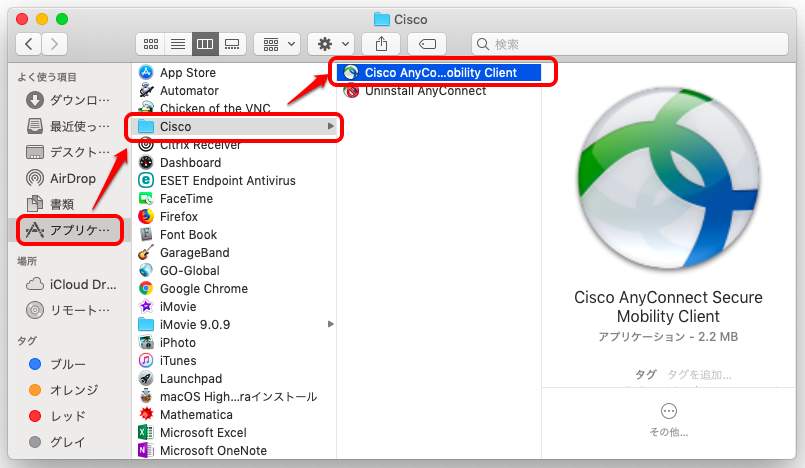The image size is (805, 468).
Task: Select iTunes in the list
Action: pos(234,361)
